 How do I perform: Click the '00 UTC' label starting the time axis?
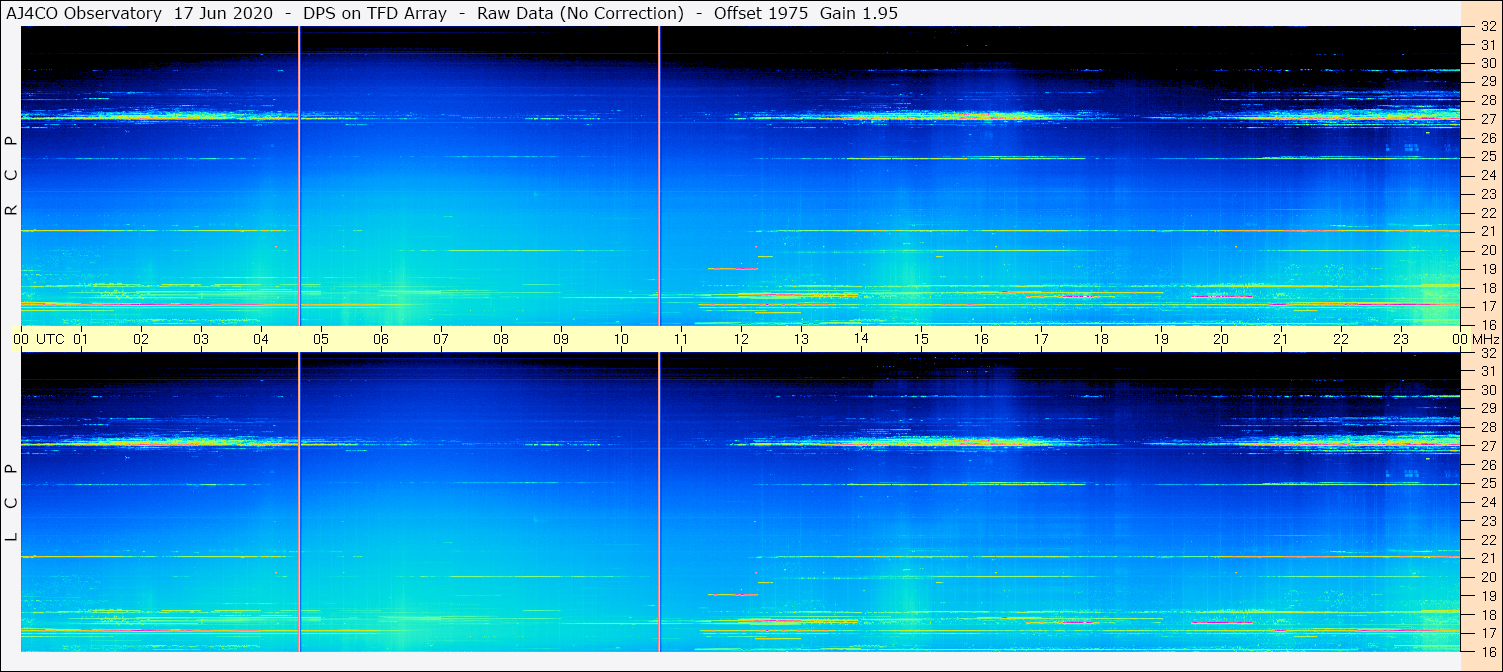coord(38,339)
